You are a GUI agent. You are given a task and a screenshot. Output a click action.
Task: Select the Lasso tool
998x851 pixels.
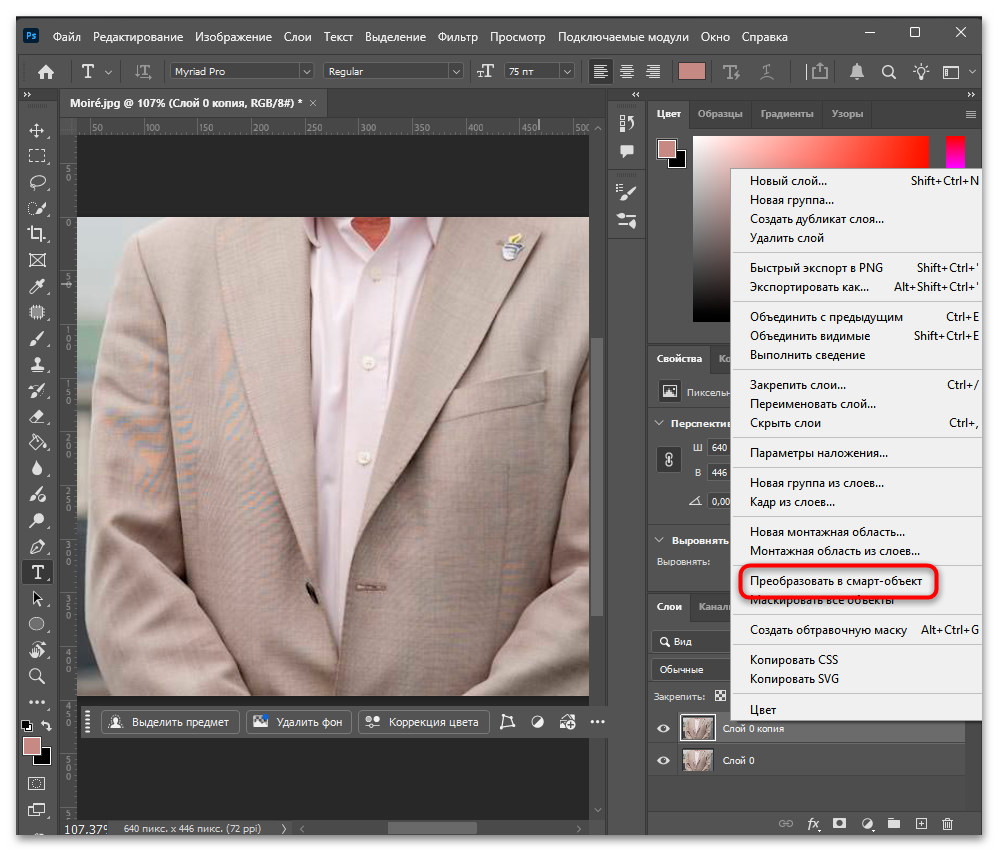point(37,183)
